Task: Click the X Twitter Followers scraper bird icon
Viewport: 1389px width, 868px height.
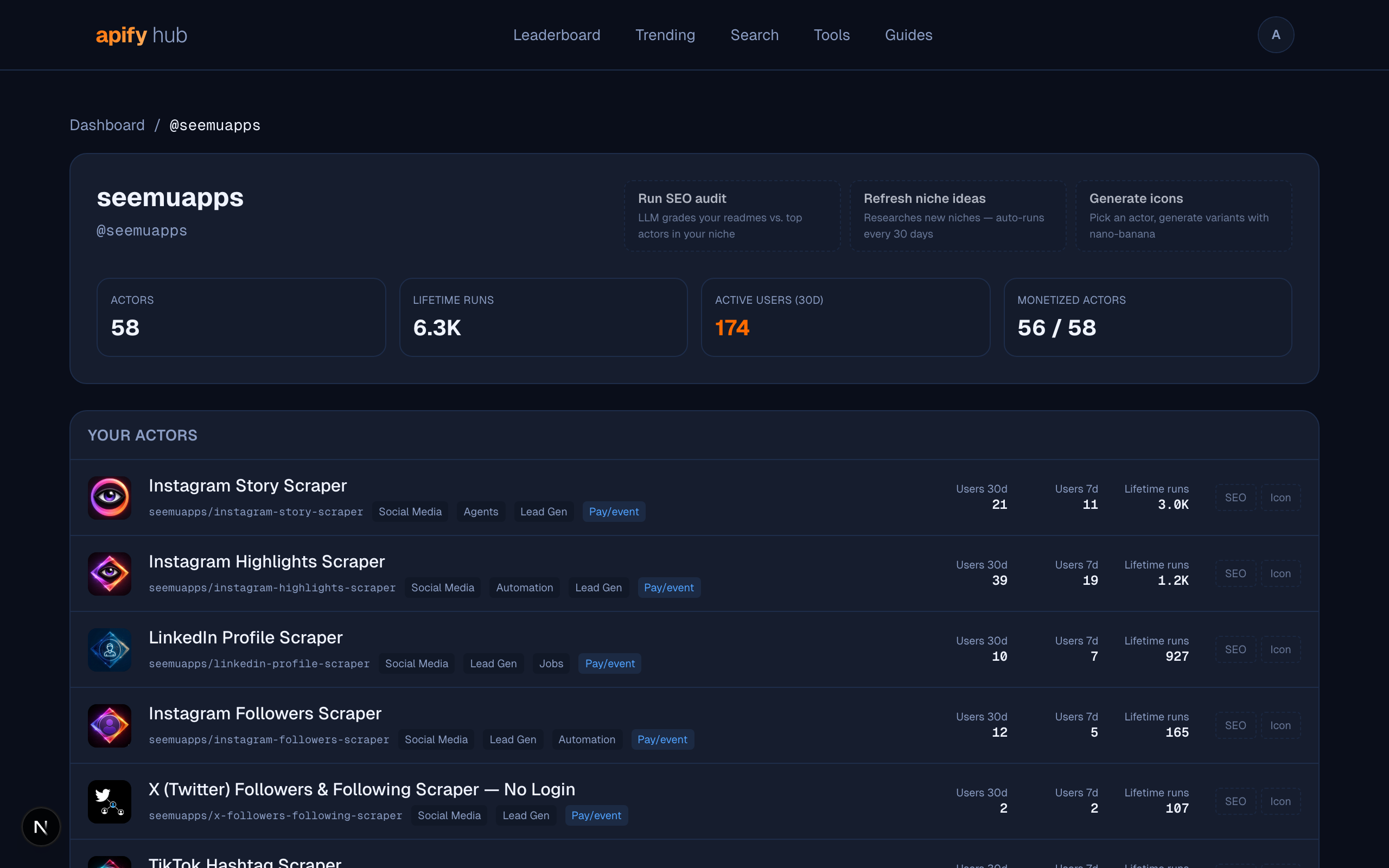Action: [110, 801]
